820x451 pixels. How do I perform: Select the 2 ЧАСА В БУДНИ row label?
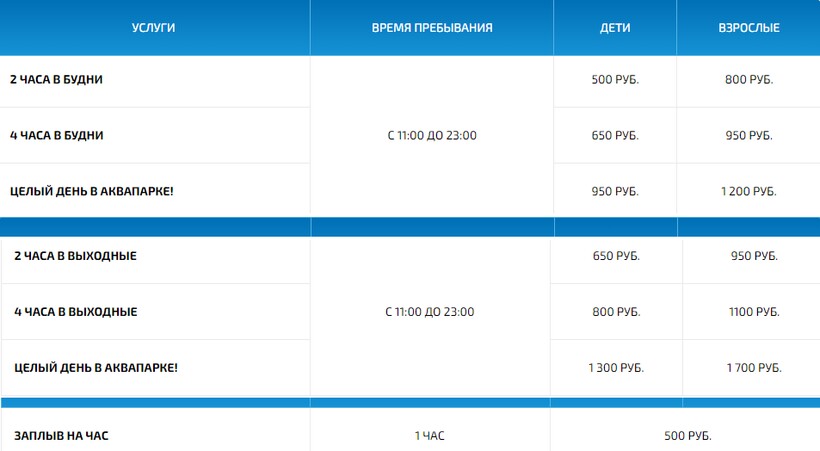[57, 80]
